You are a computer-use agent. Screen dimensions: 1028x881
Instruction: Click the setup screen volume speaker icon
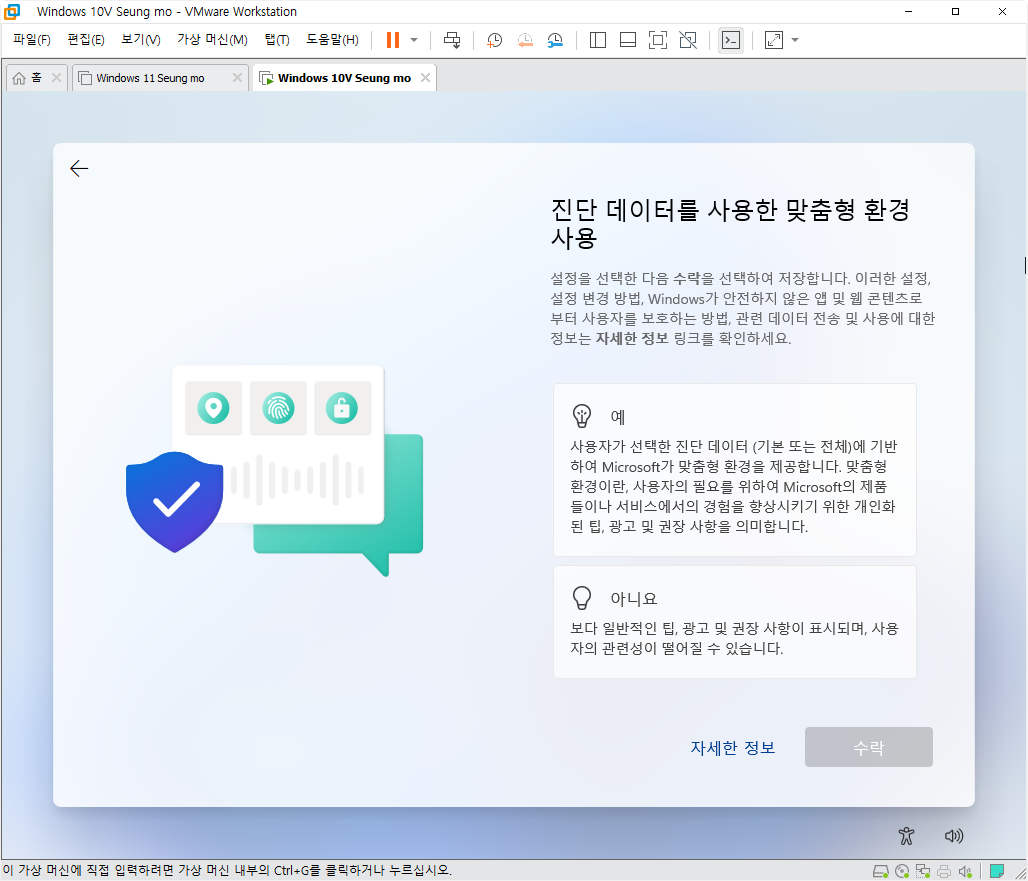point(954,836)
